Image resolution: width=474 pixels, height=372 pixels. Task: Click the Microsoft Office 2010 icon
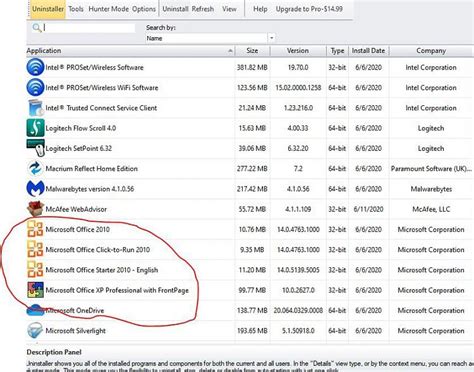35,229
